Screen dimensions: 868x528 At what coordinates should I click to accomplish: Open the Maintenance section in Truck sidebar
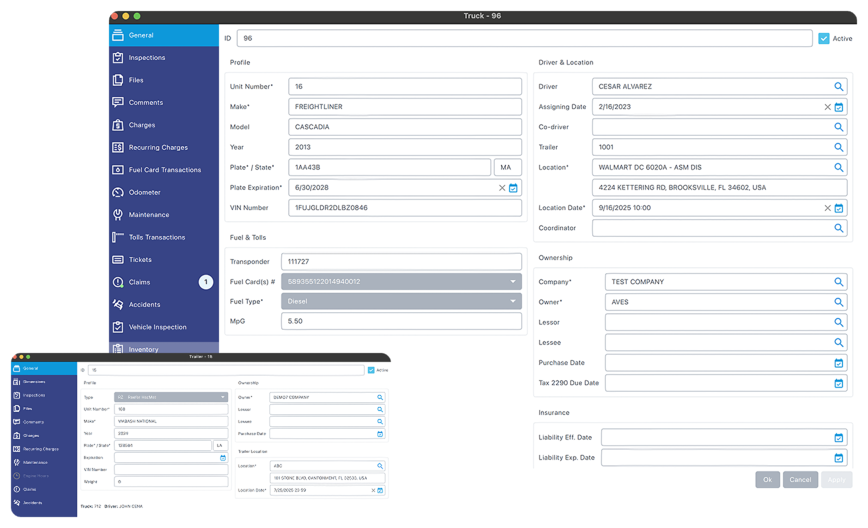[x=148, y=215]
